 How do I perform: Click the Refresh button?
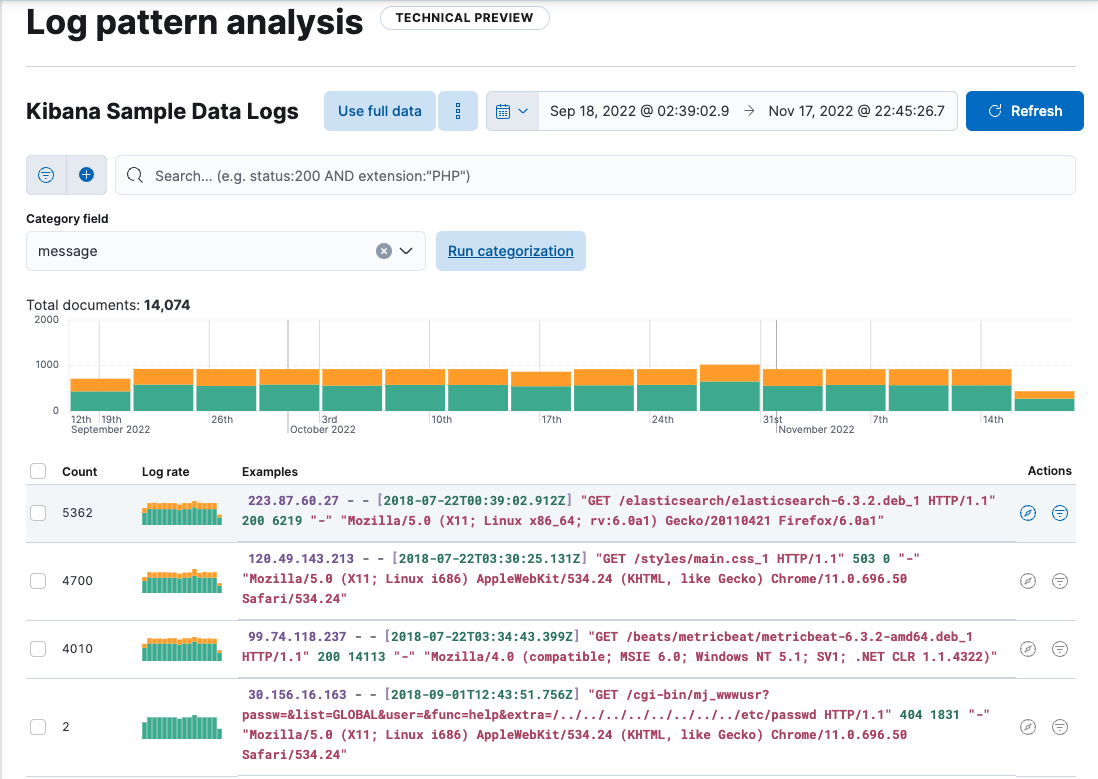[x=1024, y=110]
